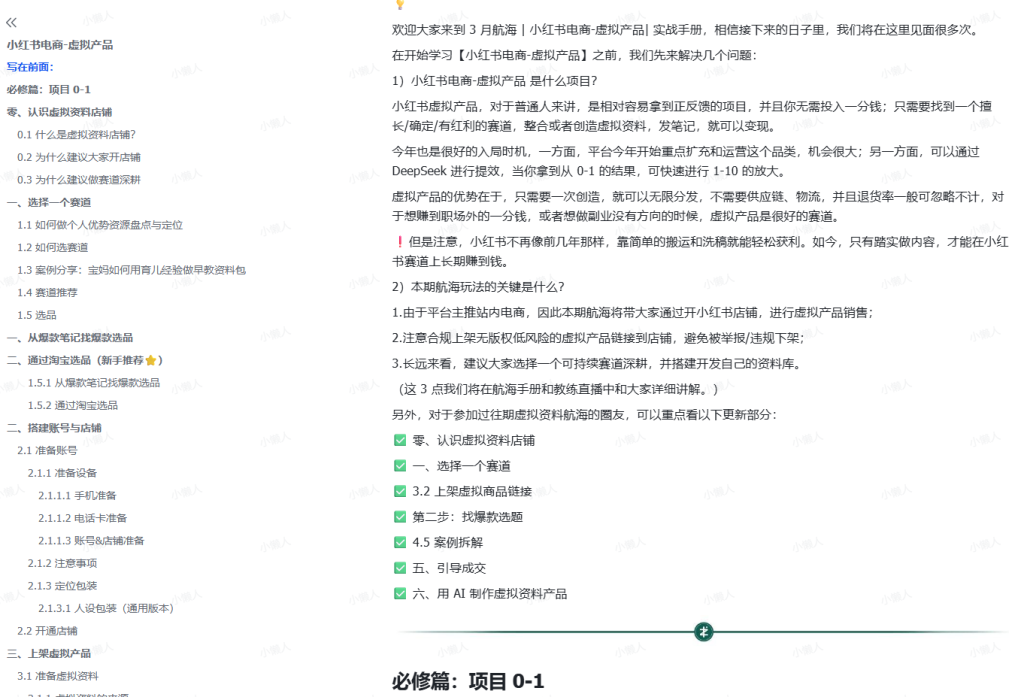
Task: Open 2.1.1.3 账号&店铺准备 in outline
Action: (x=91, y=540)
